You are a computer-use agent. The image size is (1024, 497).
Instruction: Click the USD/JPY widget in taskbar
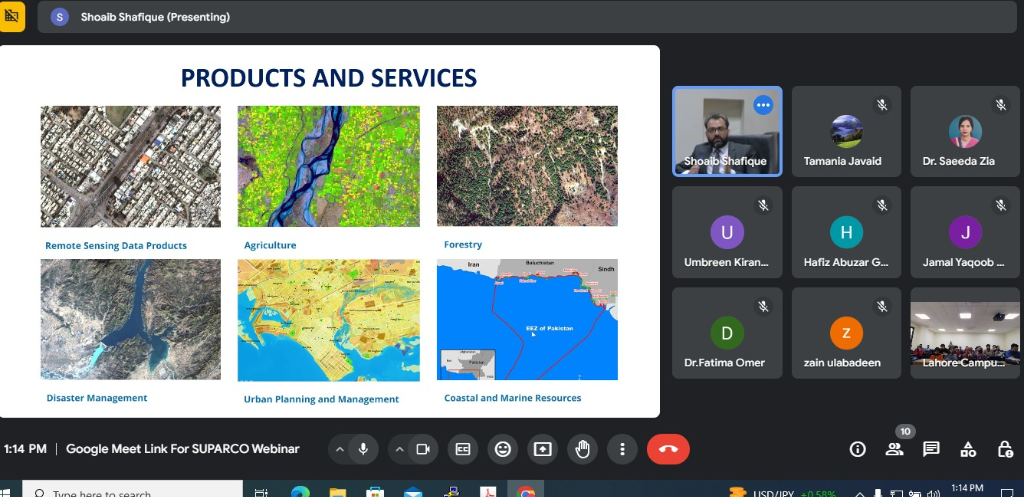[x=782, y=492]
